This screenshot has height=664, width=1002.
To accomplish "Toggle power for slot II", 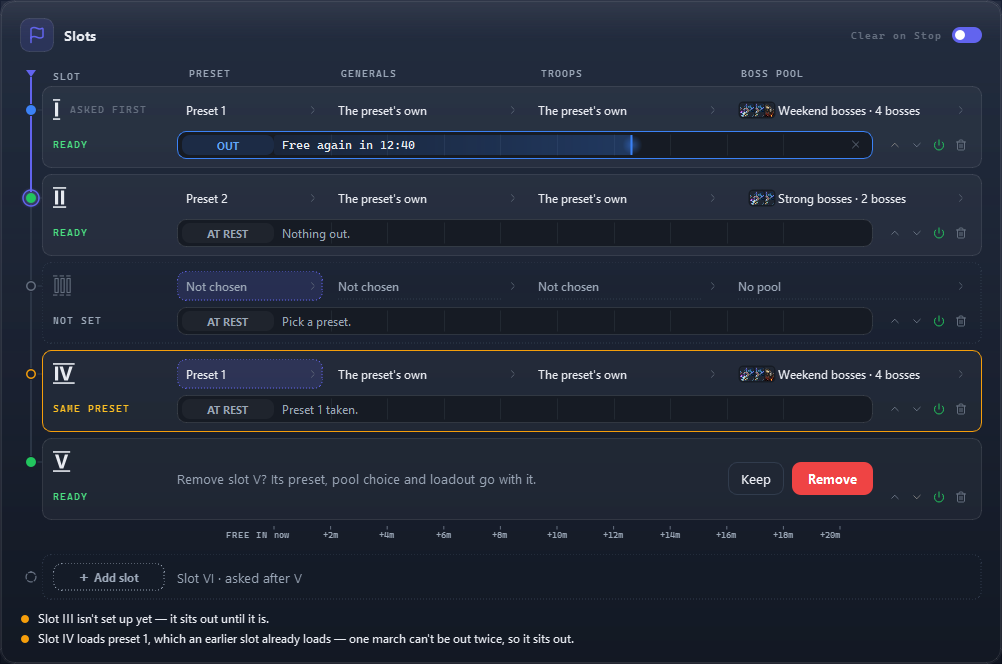I will click(939, 233).
